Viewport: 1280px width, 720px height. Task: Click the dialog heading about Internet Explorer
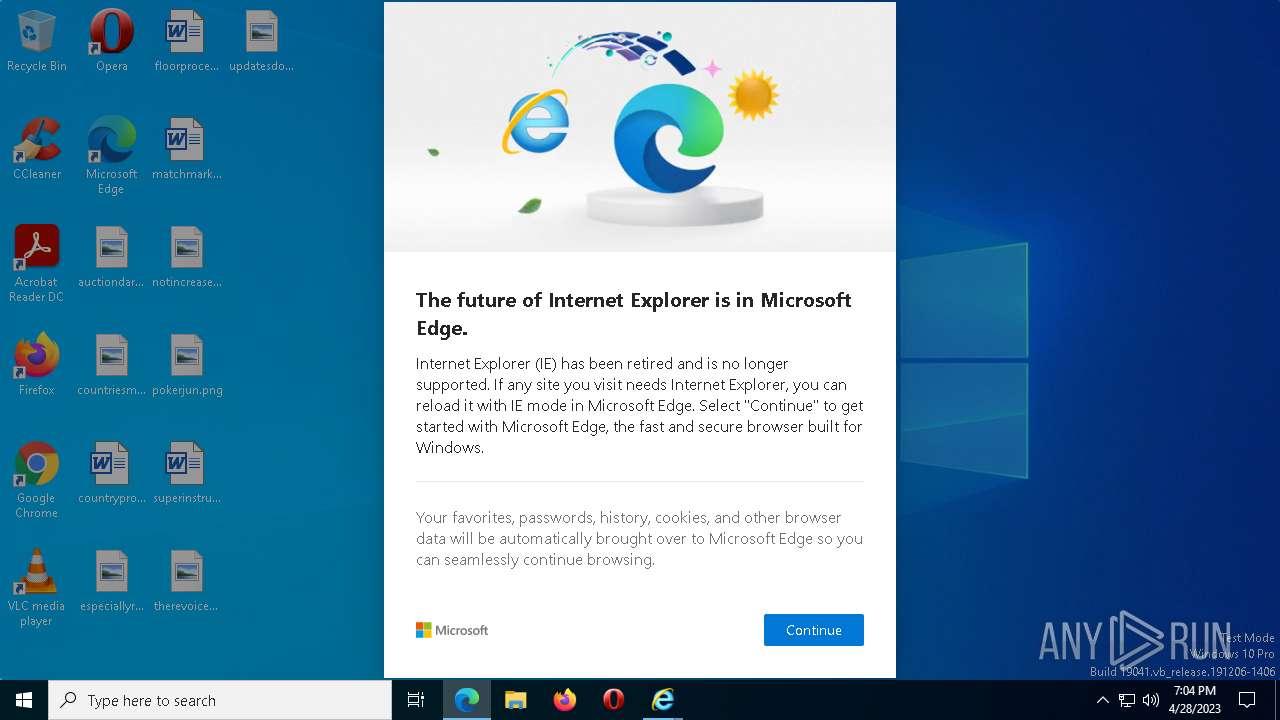(x=634, y=314)
